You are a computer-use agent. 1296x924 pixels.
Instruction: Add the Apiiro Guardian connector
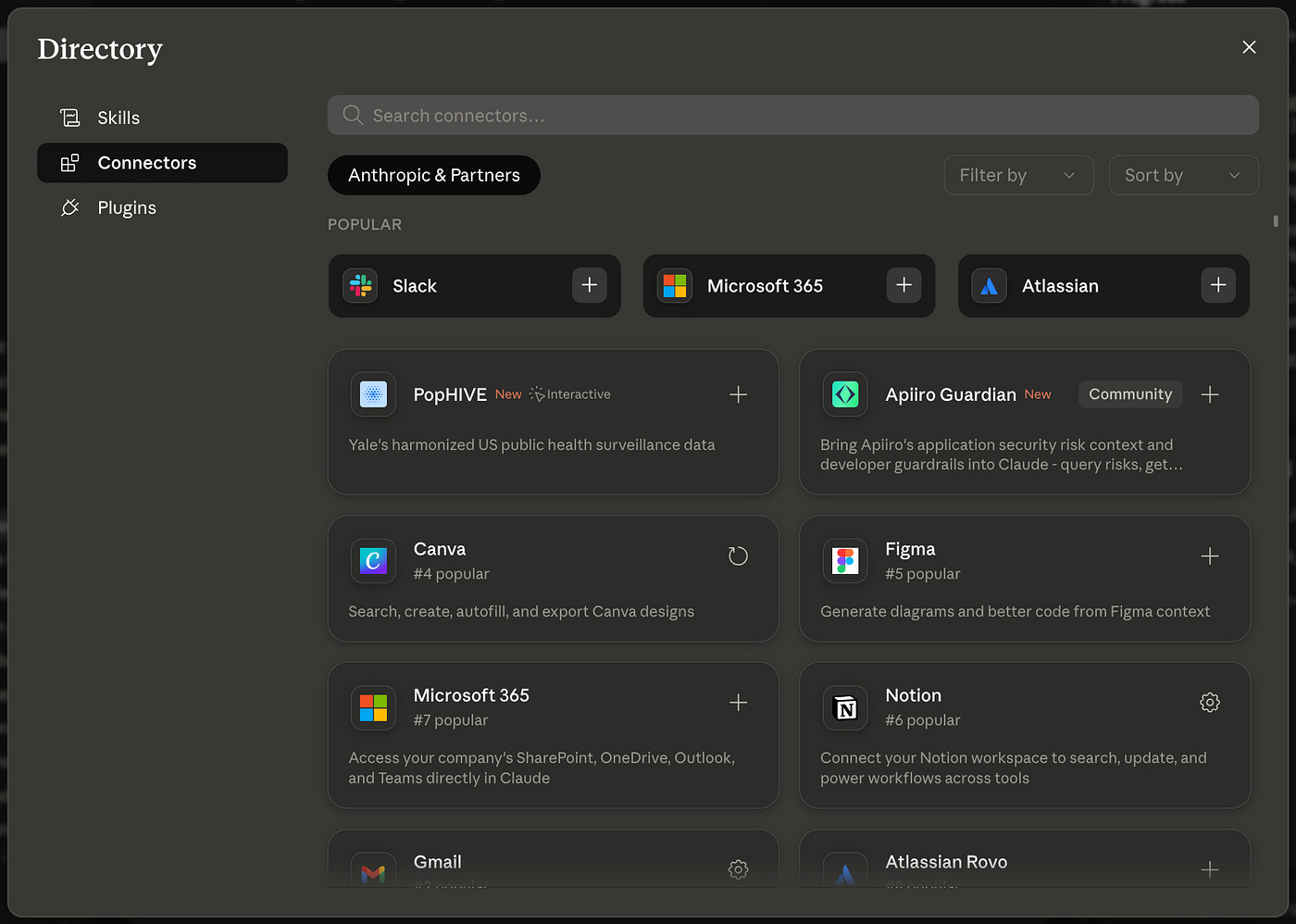point(1210,394)
